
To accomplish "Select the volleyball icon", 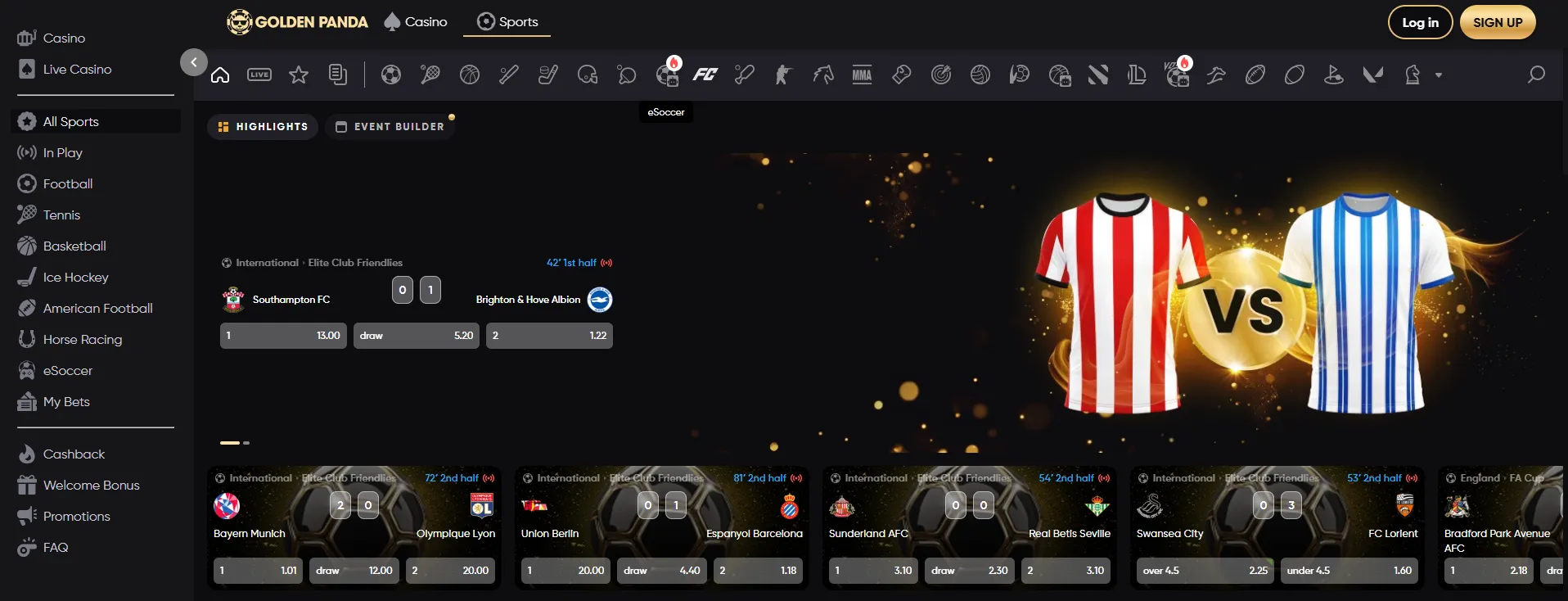I will pyautogui.click(x=980, y=75).
